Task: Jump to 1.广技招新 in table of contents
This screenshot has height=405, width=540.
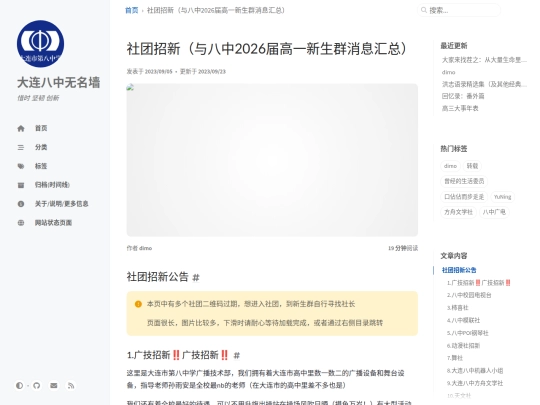Action: point(478,283)
